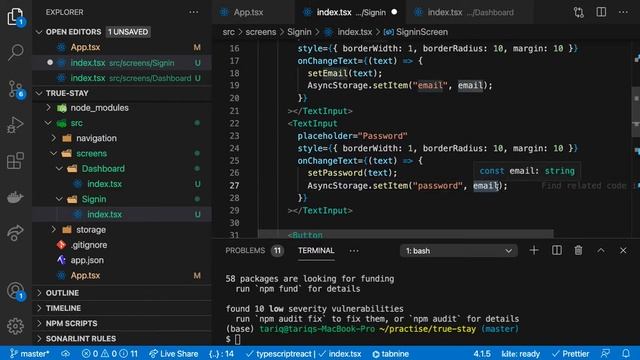This screenshot has width=640, height=360.
Task: Select the Terminal panel tab
Action: tap(316, 251)
